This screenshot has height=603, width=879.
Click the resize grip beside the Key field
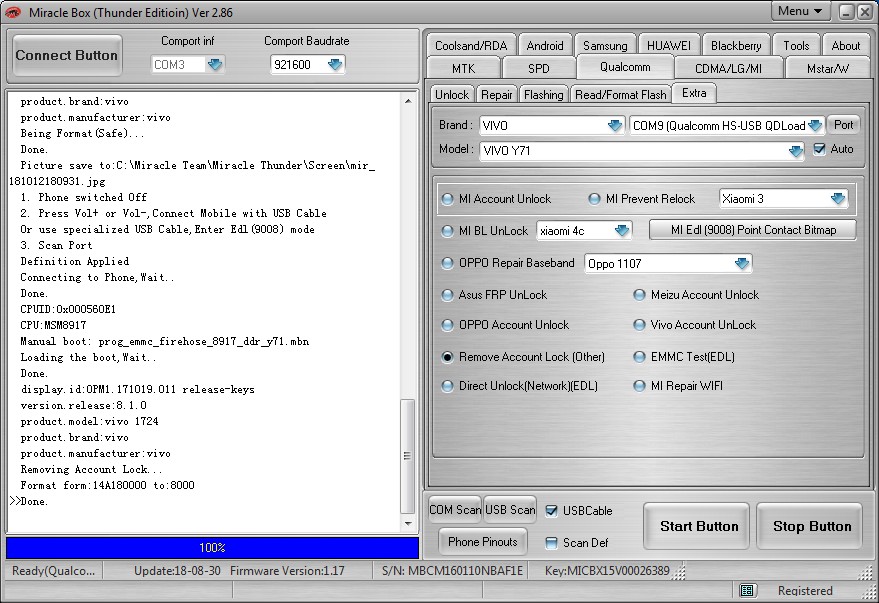coord(679,571)
